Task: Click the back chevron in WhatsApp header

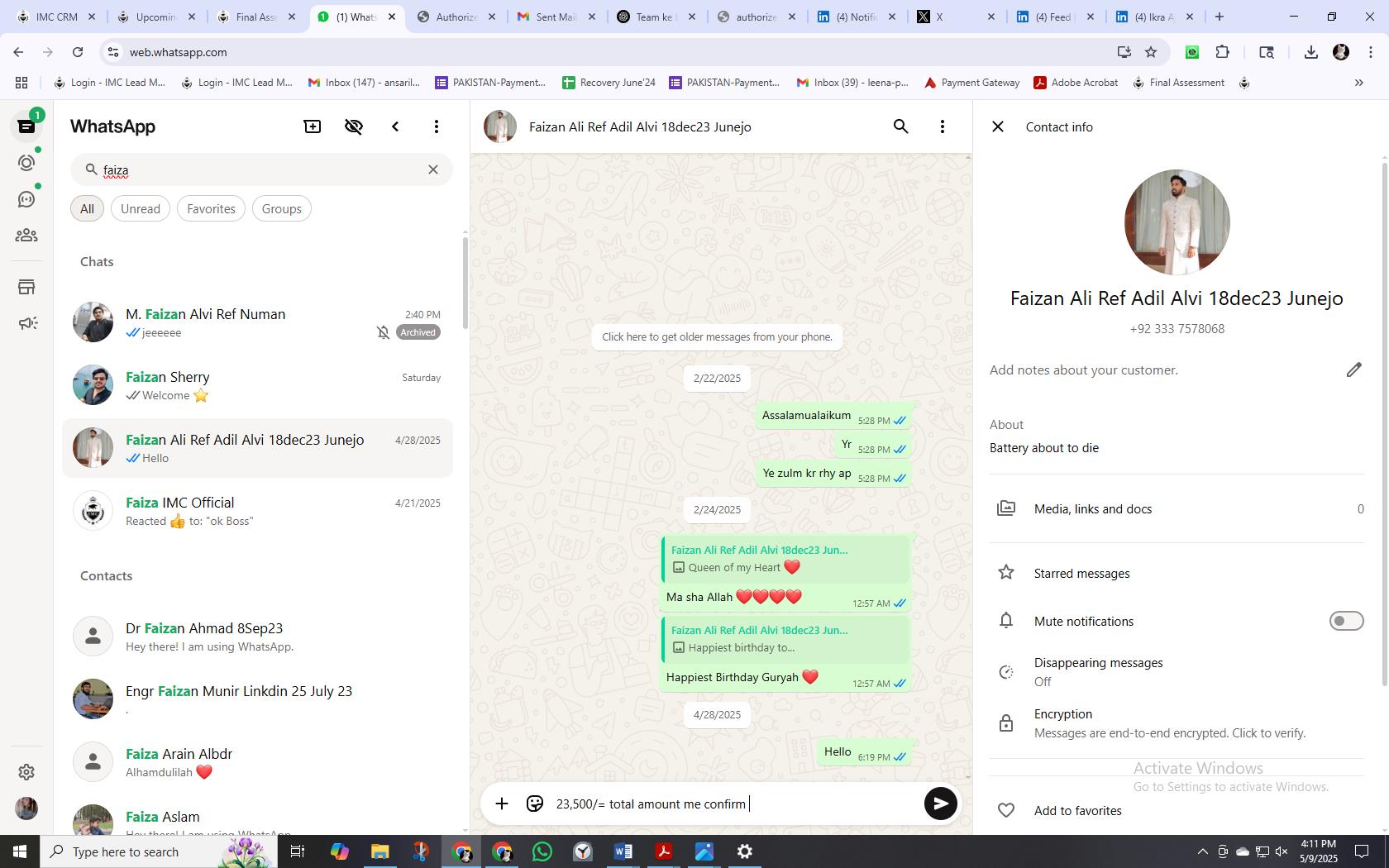Action: point(395,126)
